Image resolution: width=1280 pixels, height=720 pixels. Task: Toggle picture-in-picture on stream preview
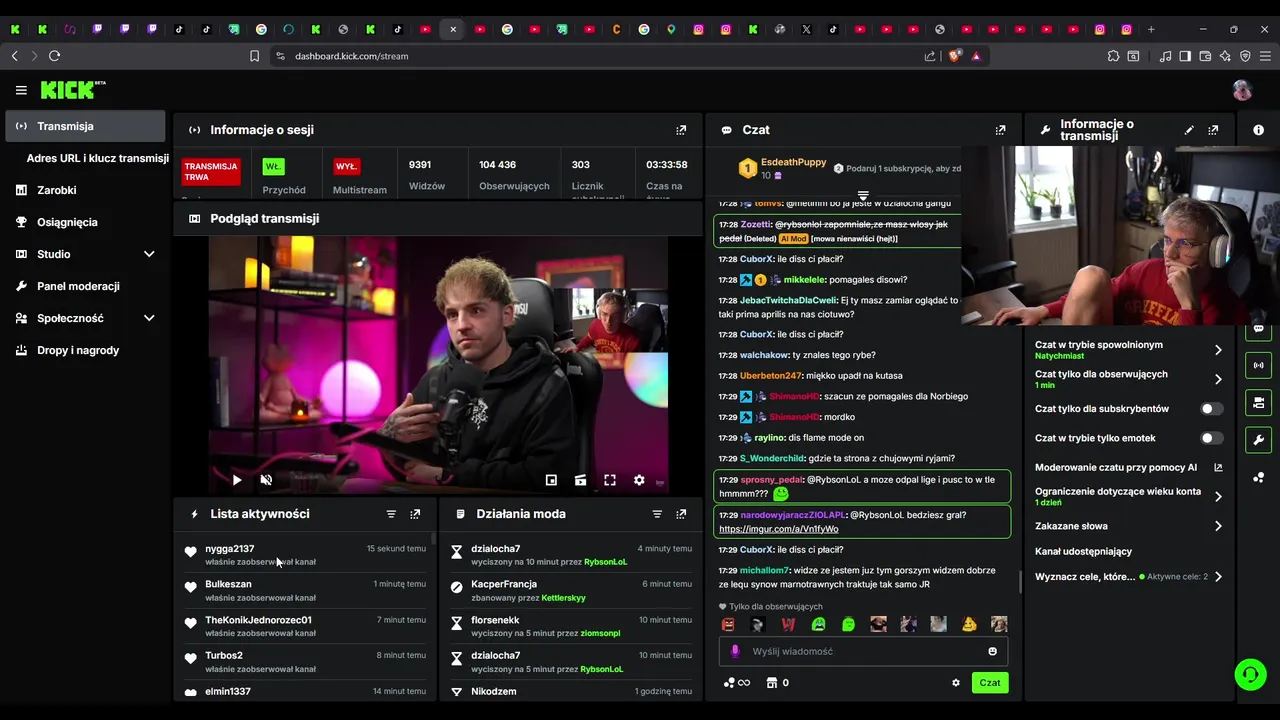[551, 480]
